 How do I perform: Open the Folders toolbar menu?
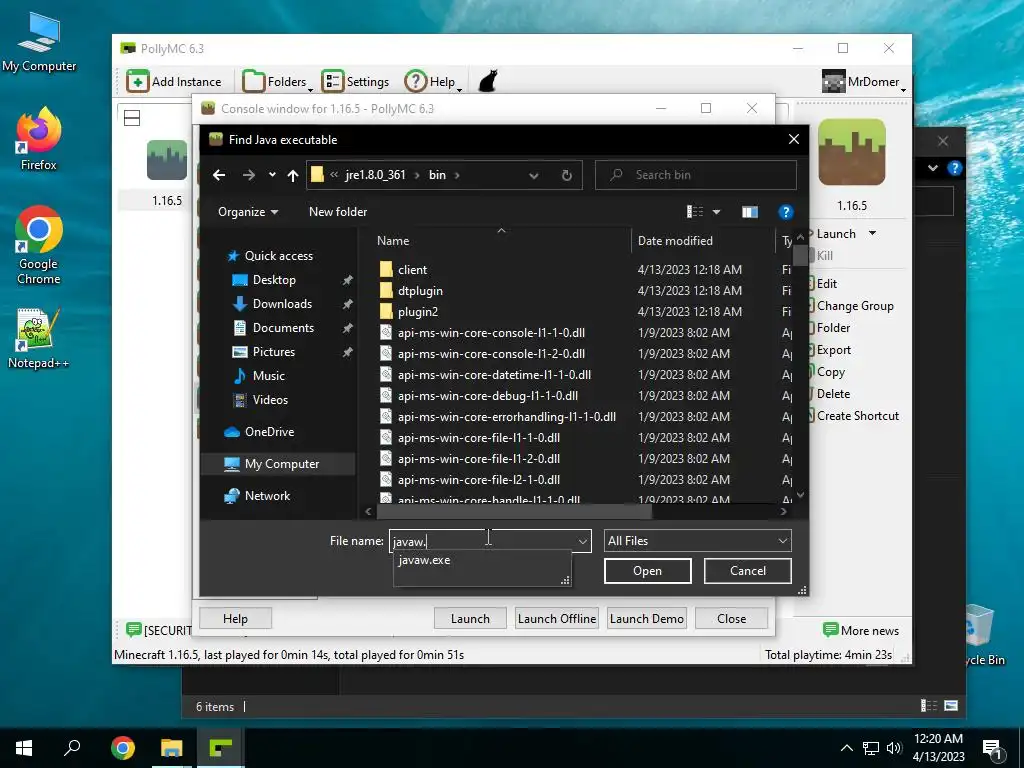click(x=277, y=82)
